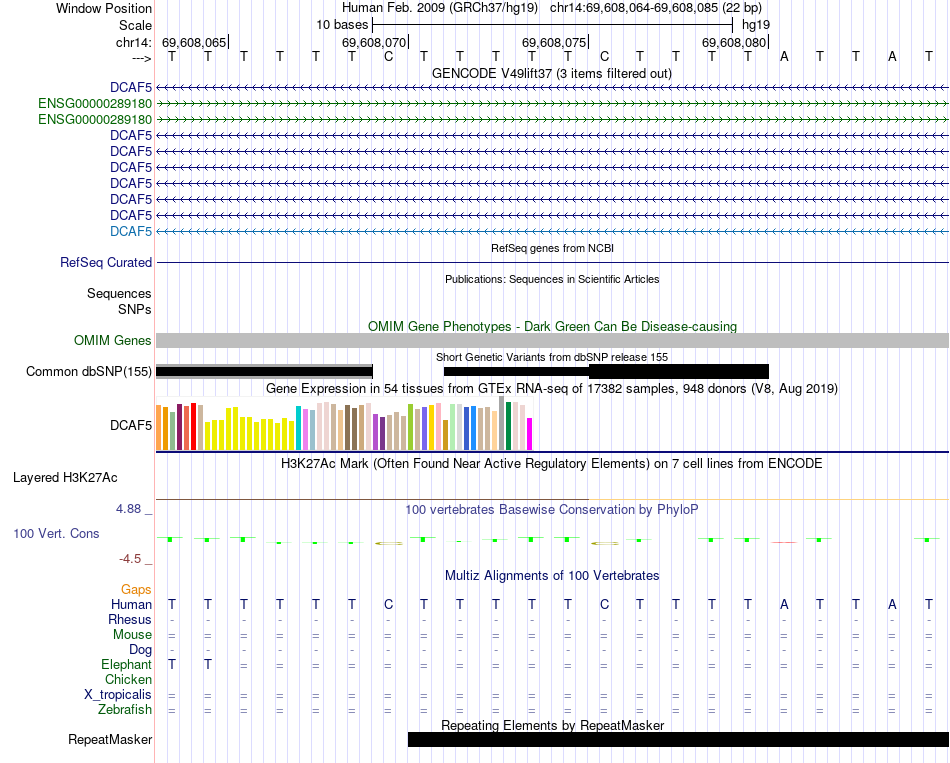
Task: Click position marker 69,608,065 on the ruler
Action: tap(194, 42)
